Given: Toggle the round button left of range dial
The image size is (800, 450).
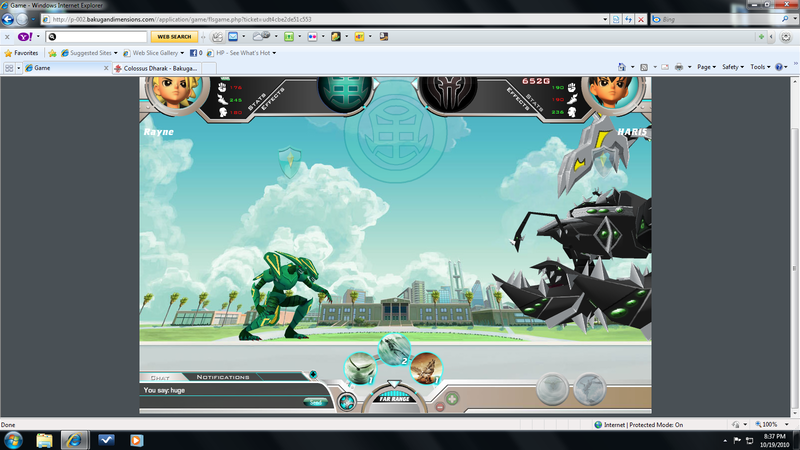Looking at the screenshot, I should click(x=345, y=402).
